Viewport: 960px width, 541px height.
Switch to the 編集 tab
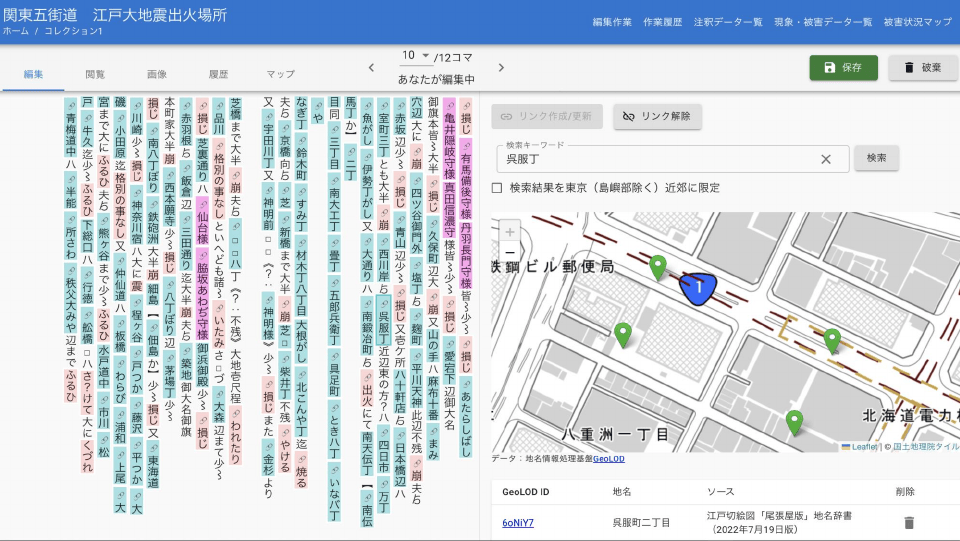tap(33, 74)
